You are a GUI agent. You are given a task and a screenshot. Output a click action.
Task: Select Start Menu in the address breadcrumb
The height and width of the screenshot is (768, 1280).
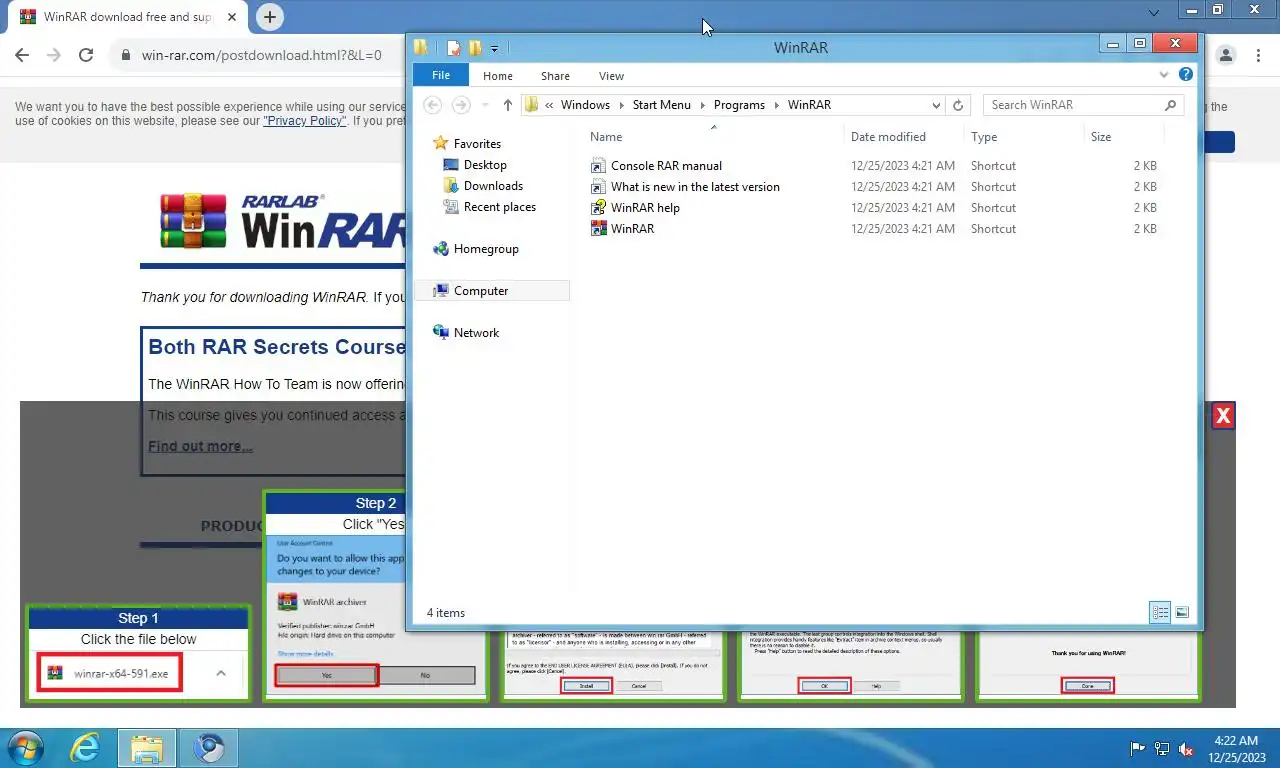[661, 105]
